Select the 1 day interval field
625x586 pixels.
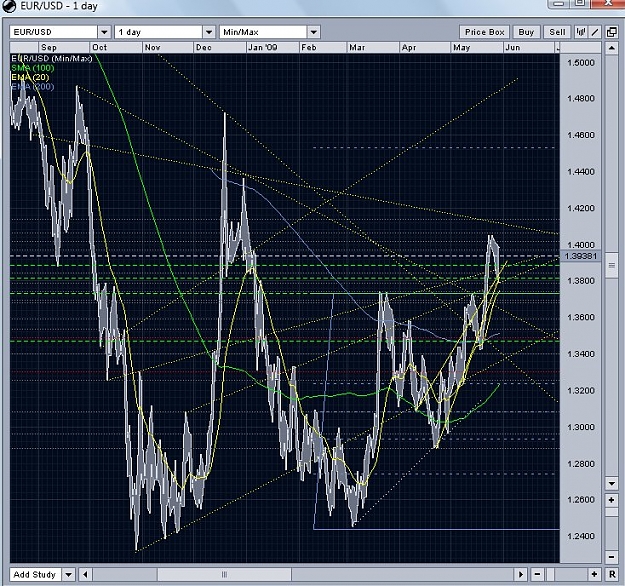coord(159,32)
